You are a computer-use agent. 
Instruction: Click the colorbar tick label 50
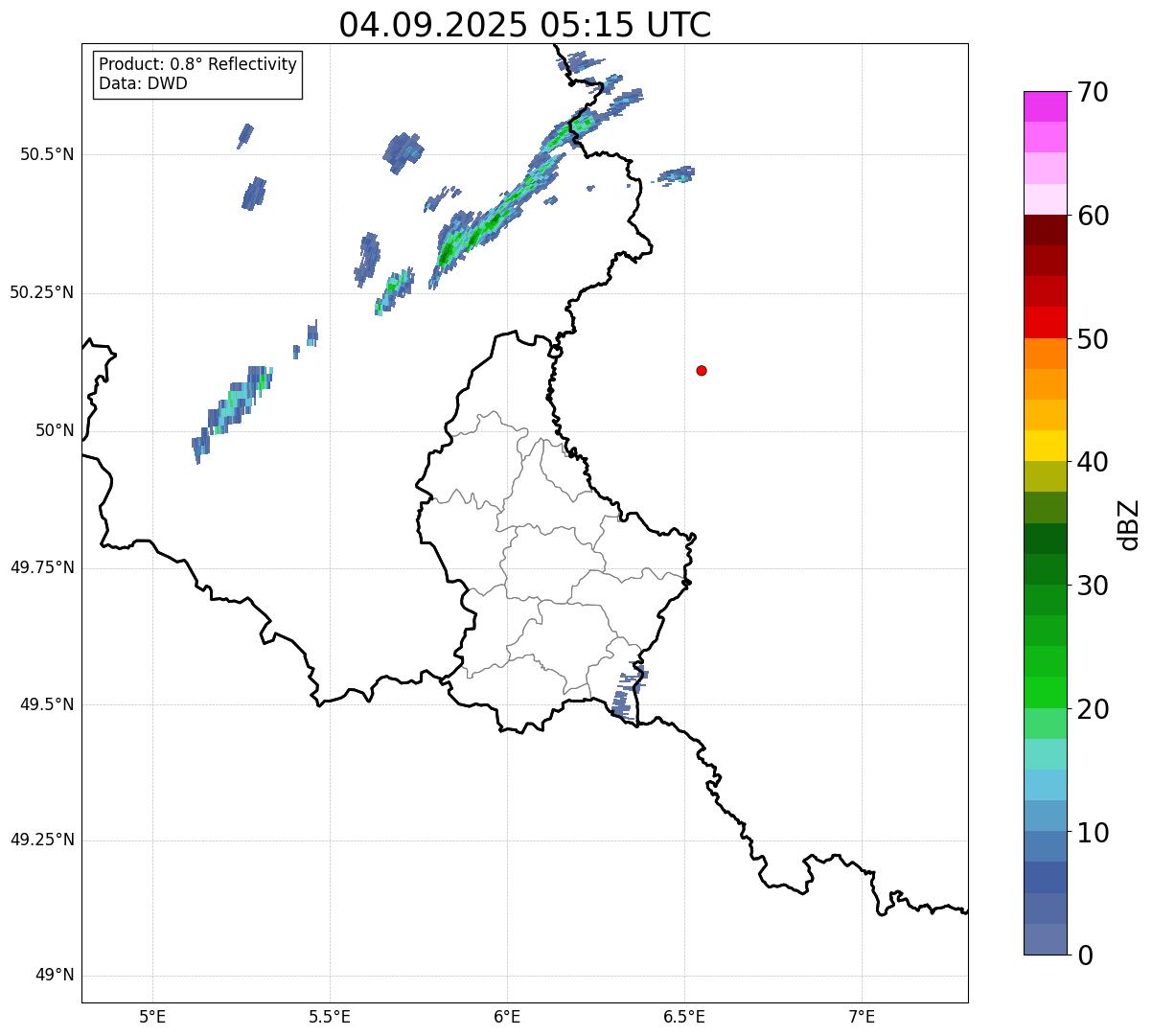(x=1093, y=339)
